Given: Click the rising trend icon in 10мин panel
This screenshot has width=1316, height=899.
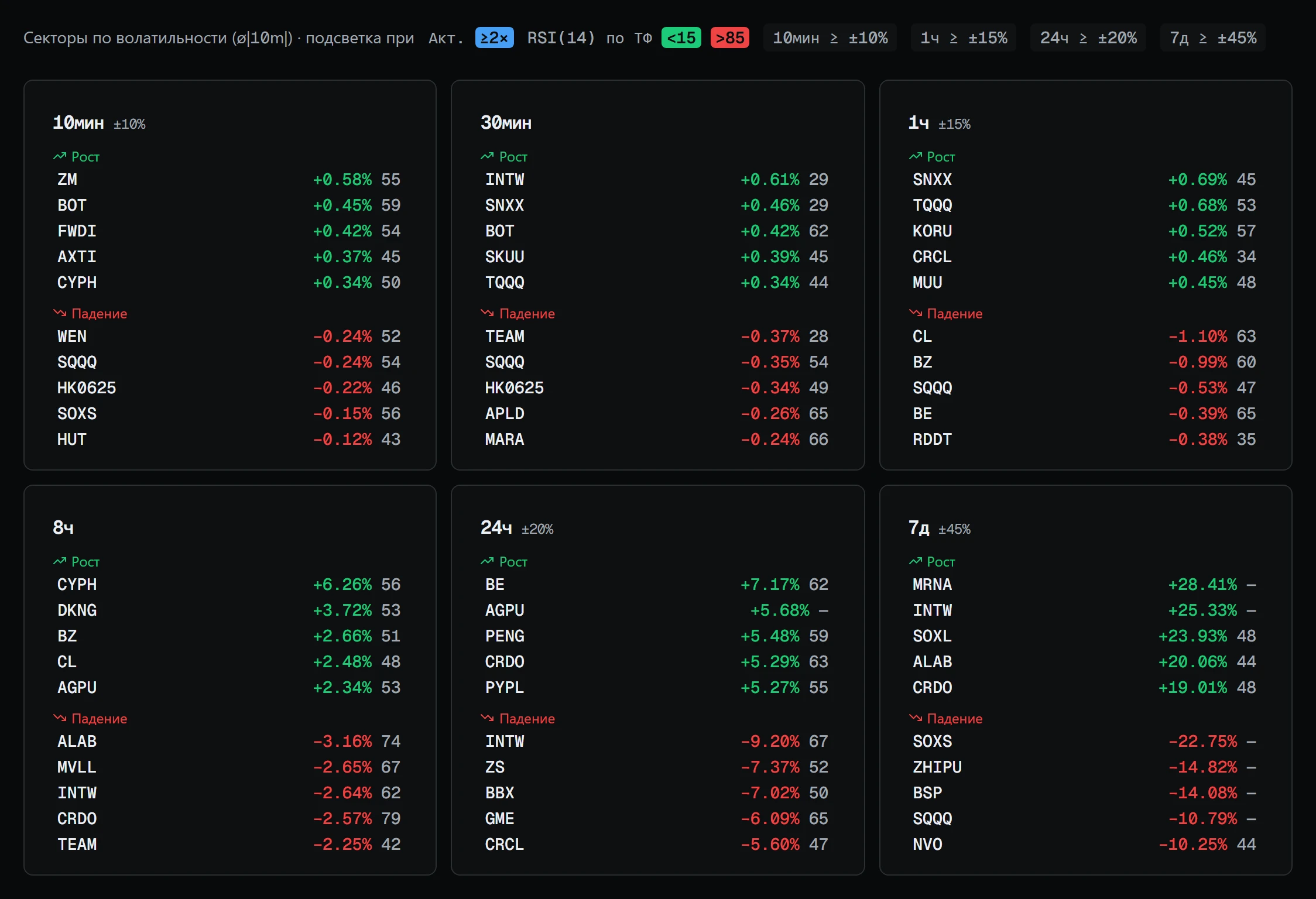Looking at the screenshot, I should tap(60, 156).
